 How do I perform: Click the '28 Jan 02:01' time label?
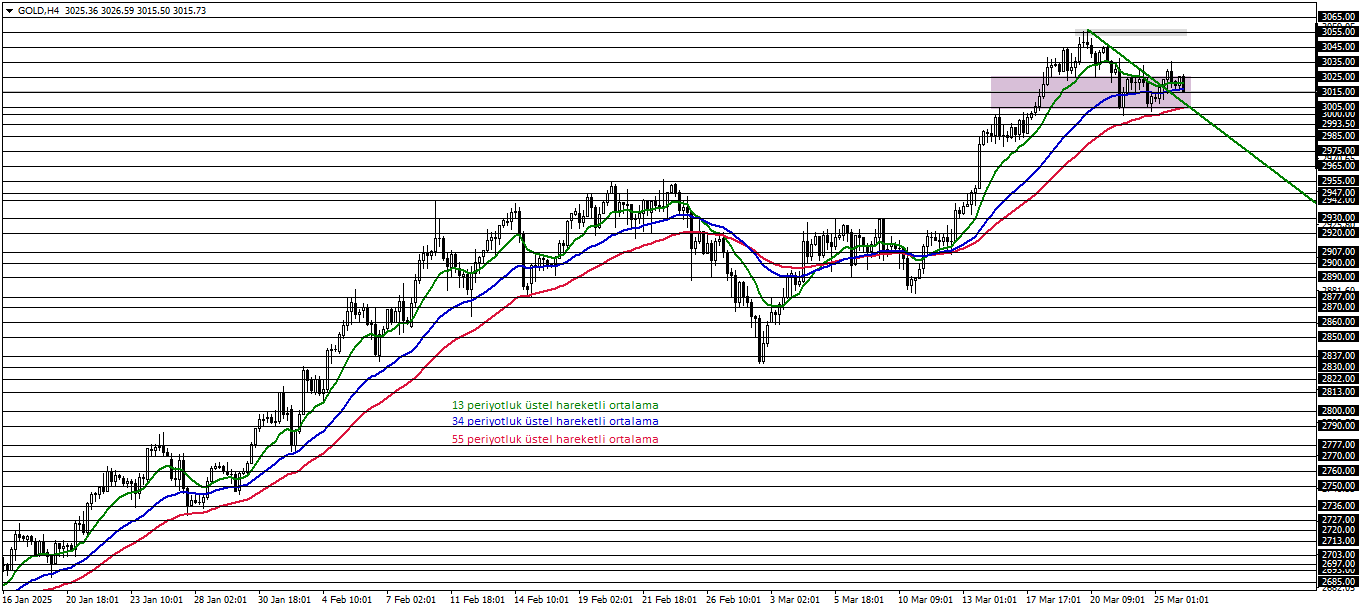[x=221, y=601]
